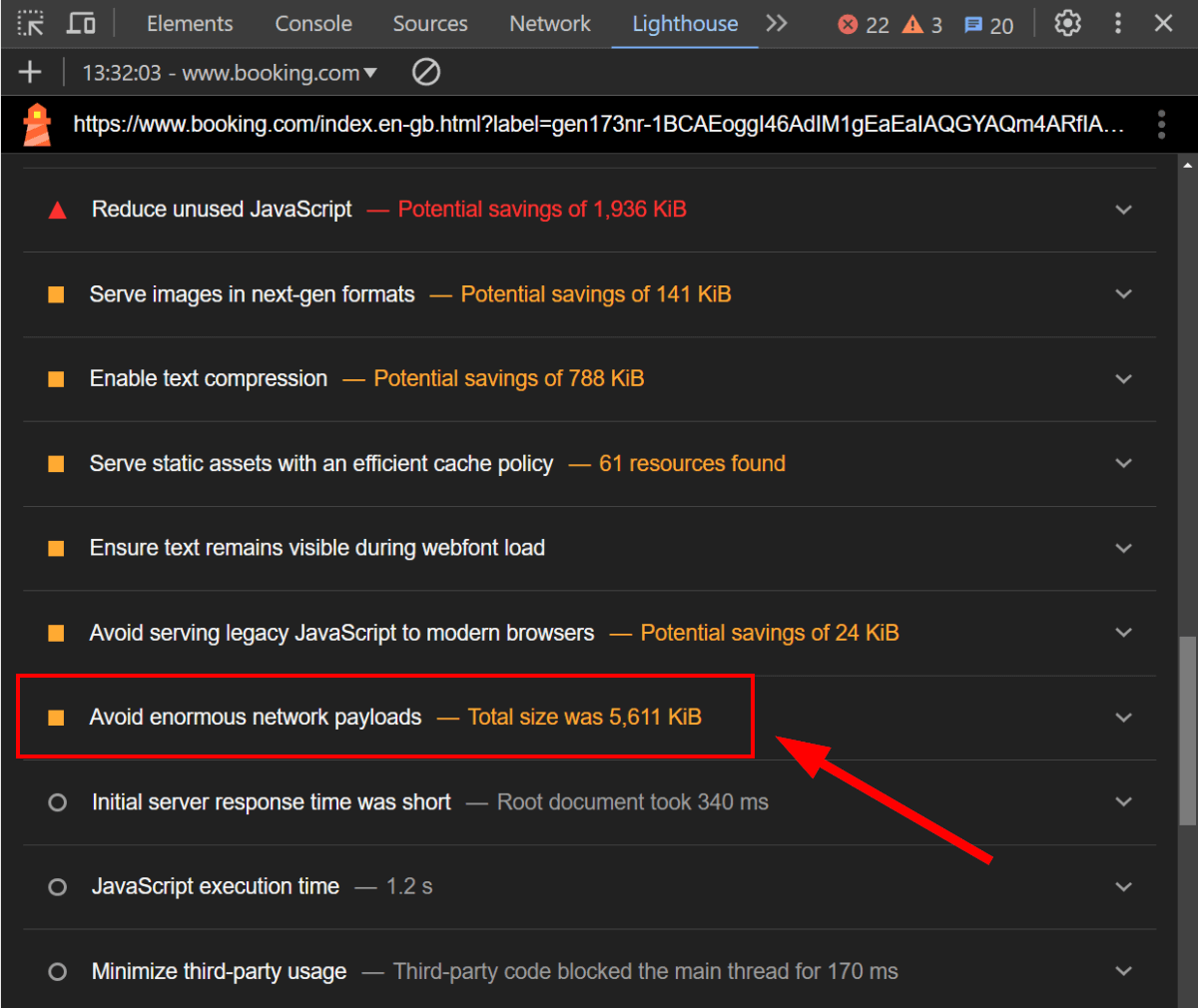
Task: Click the report's vertical scrollbar thumb
Action: tap(1187, 730)
